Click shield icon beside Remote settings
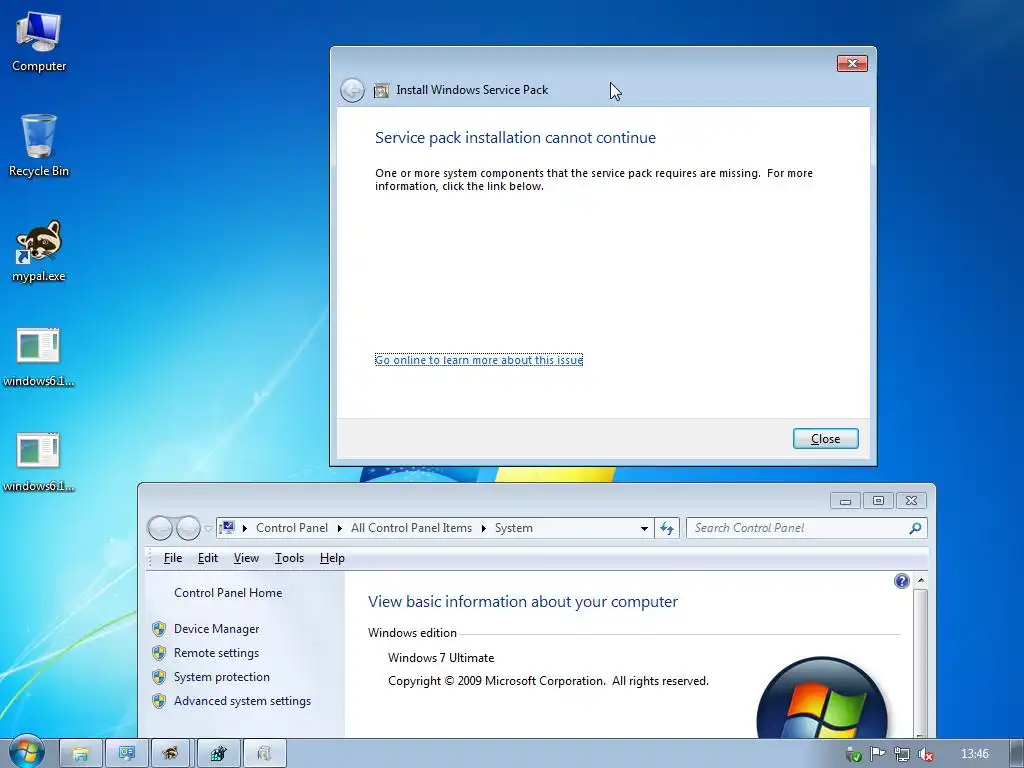This screenshot has height=768, width=1024. coord(159,653)
